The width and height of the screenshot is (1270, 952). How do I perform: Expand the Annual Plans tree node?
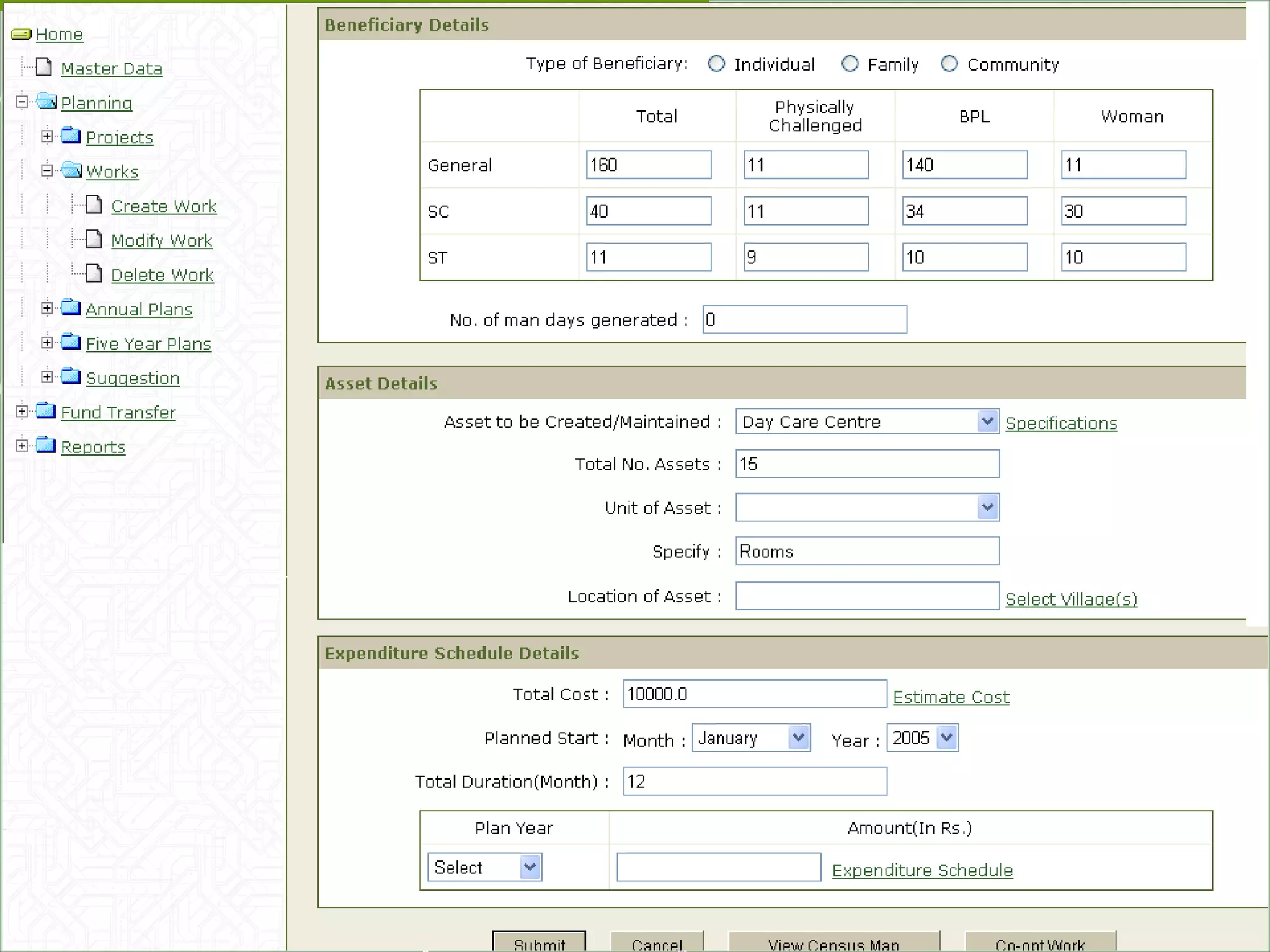[47, 308]
